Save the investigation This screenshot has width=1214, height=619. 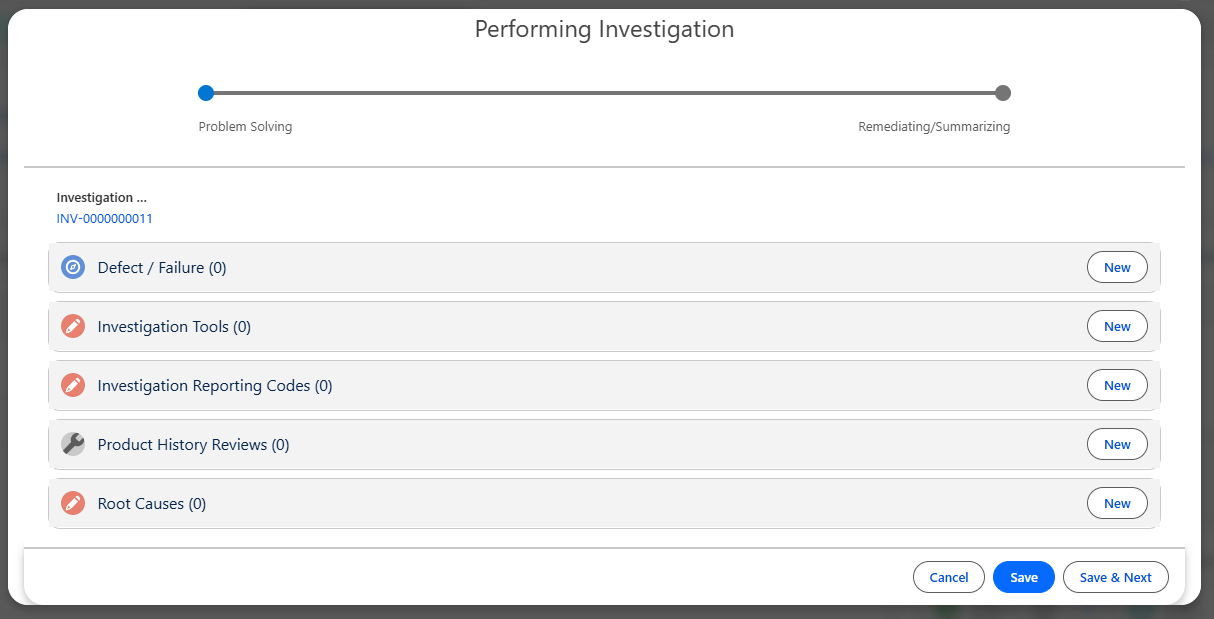1023,577
